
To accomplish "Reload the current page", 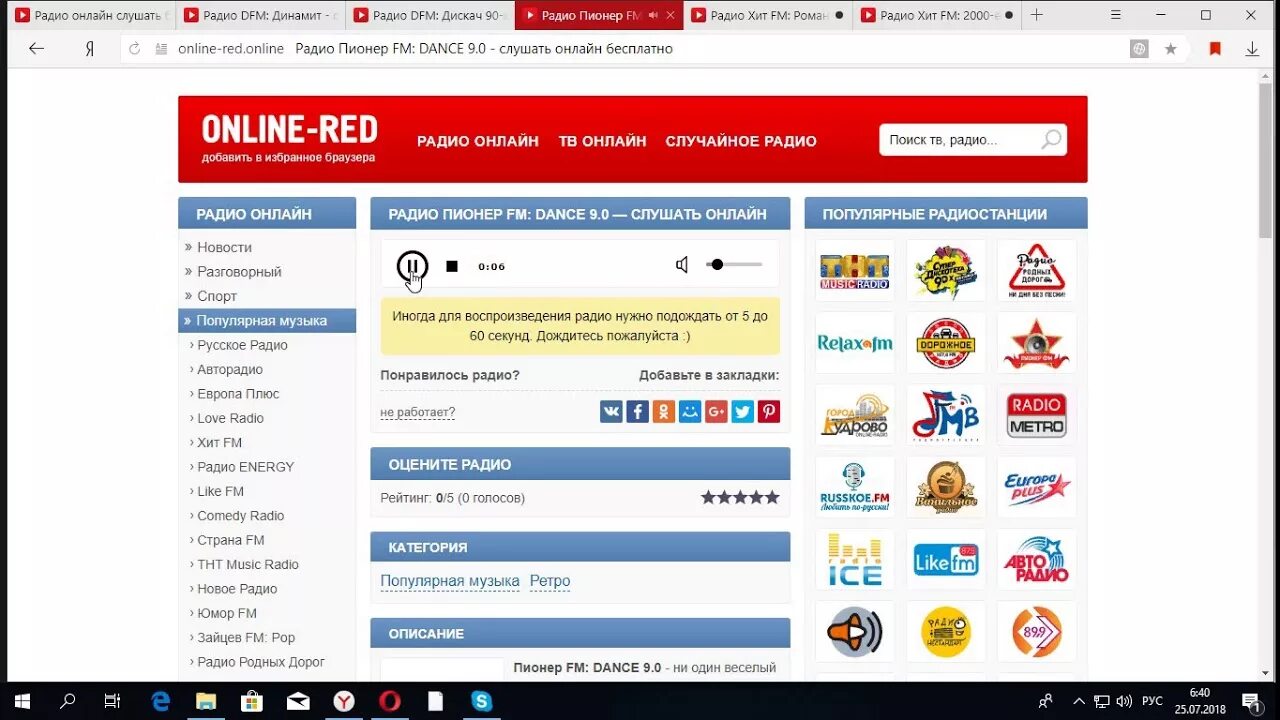I will (135, 48).
